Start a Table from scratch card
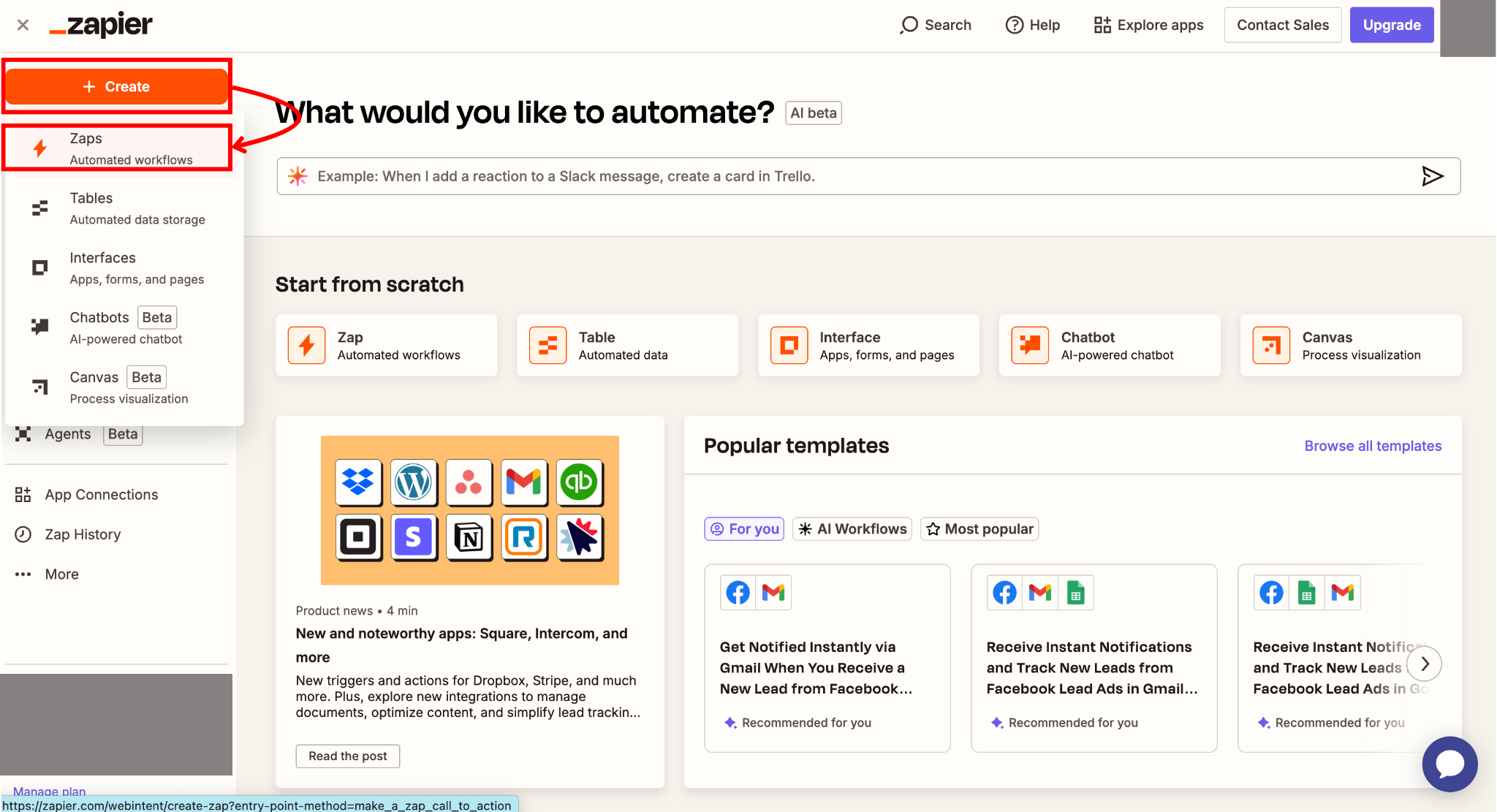This screenshot has height=812, width=1497. (x=627, y=346)
